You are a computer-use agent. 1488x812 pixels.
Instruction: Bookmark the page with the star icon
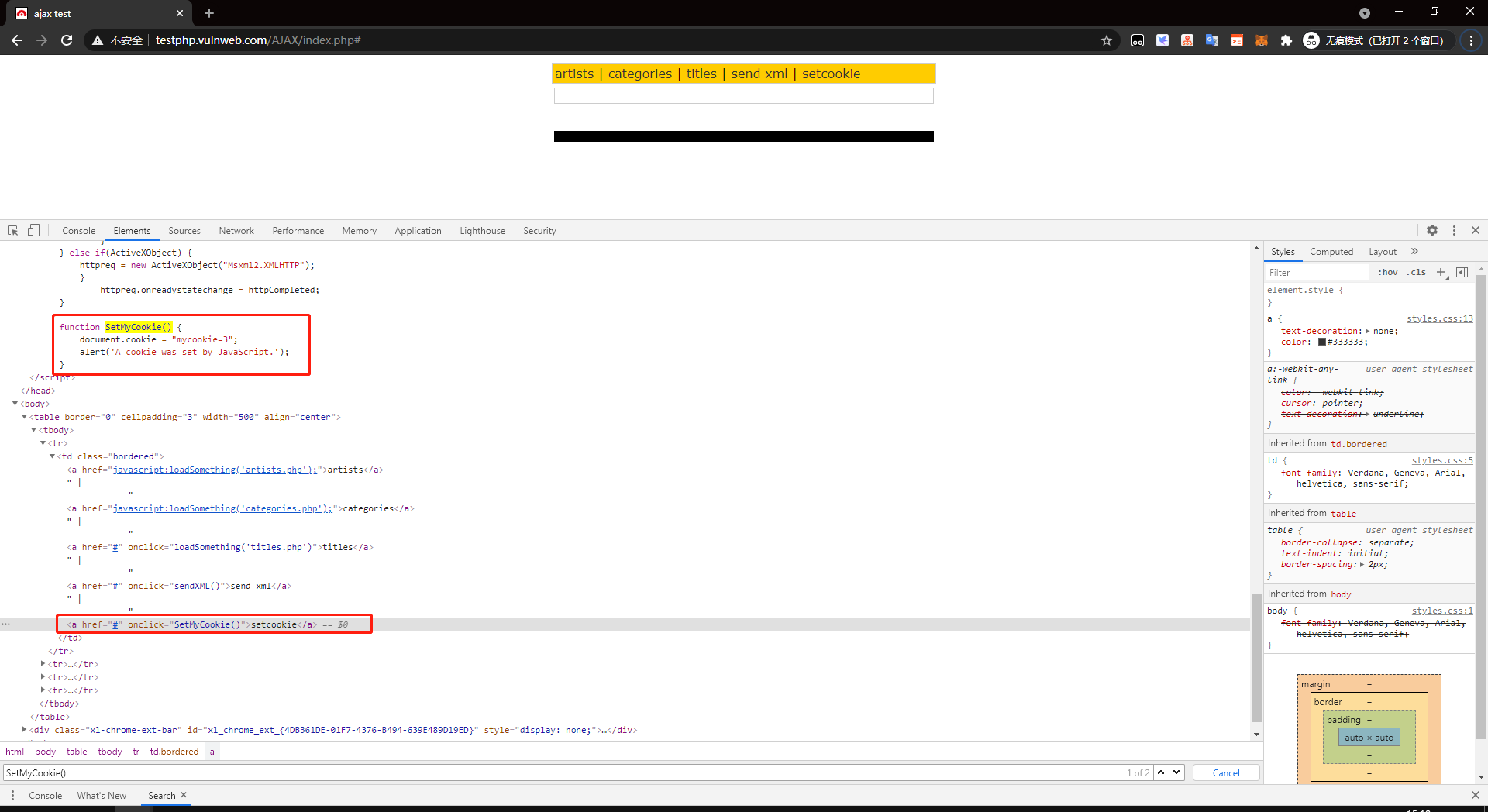pyautogui.click(x=1107, y=40)
